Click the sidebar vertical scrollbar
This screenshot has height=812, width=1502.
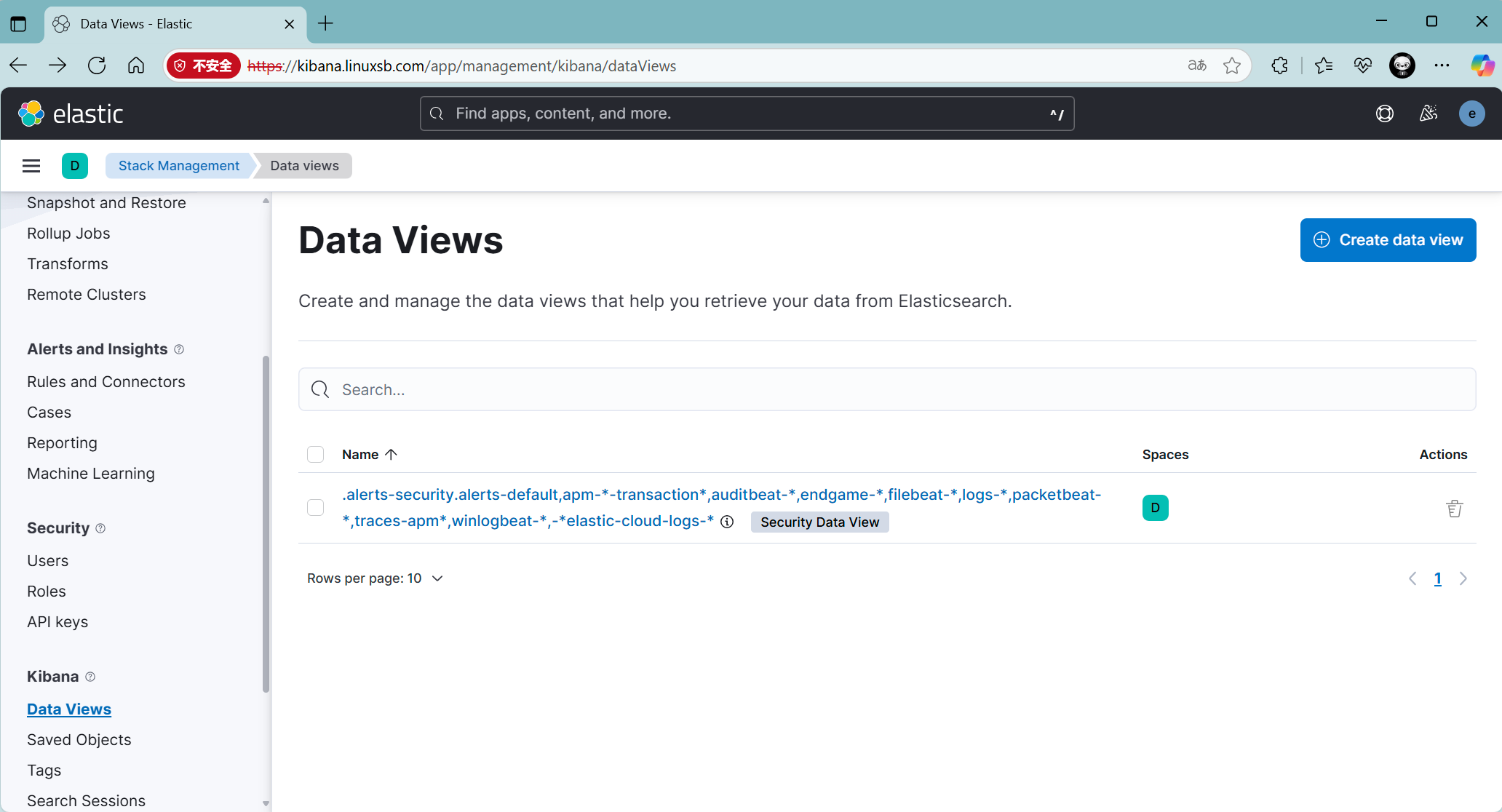(266, 524)
